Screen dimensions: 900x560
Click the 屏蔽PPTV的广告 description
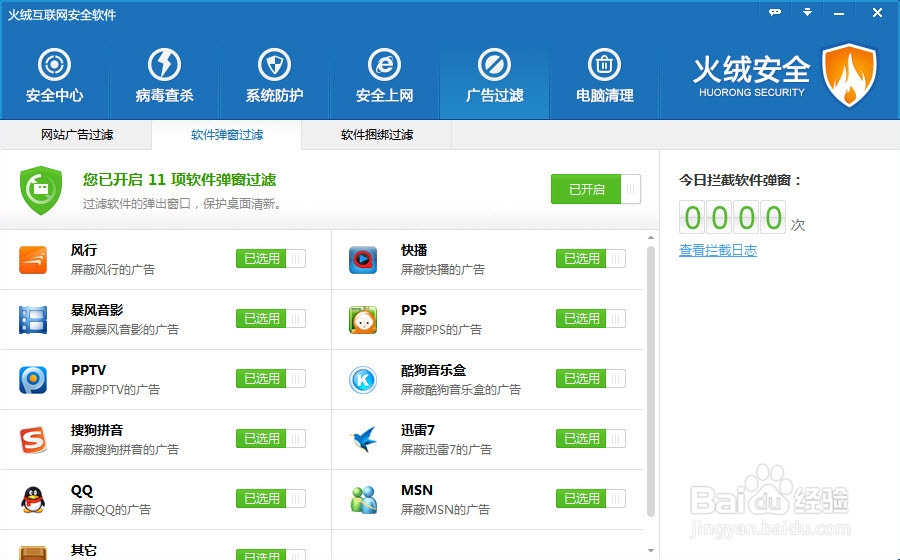115,390
